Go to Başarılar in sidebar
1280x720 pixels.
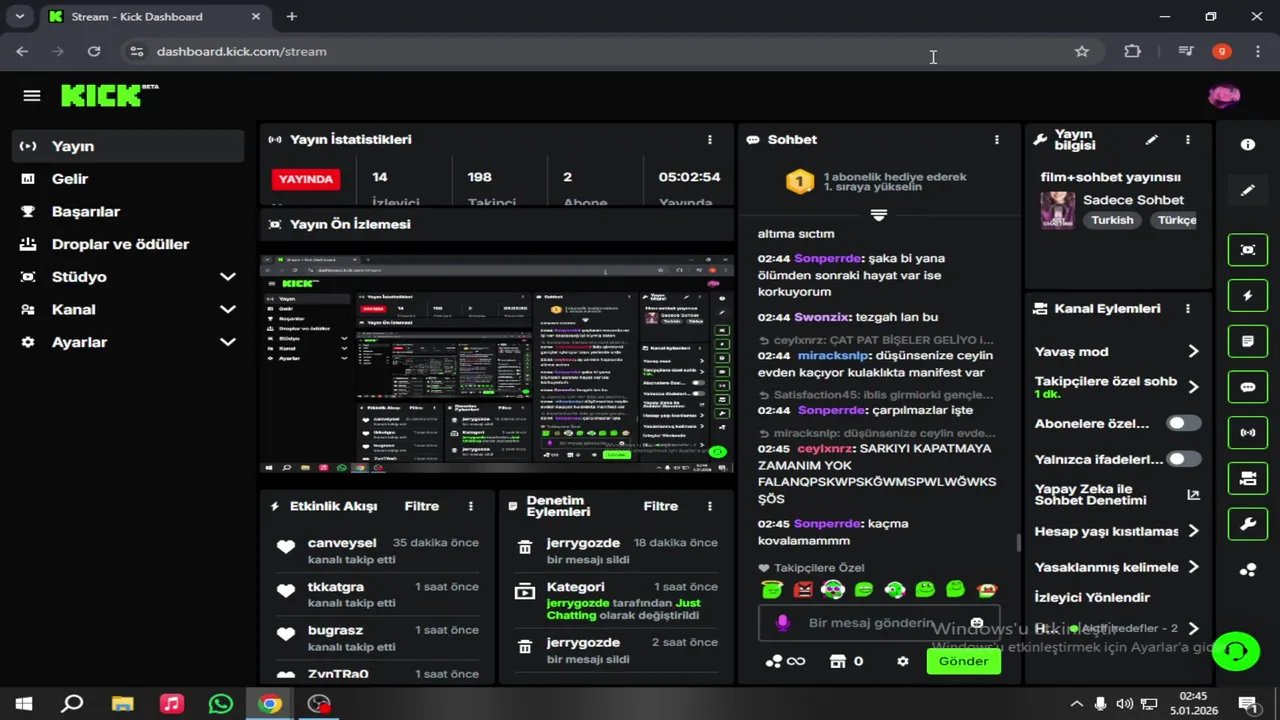point(130,212)
